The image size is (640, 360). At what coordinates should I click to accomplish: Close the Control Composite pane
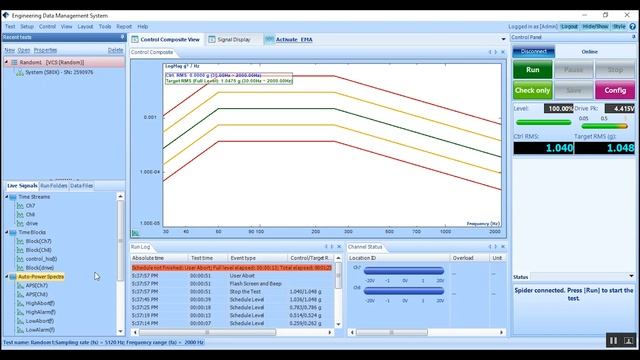tap(503, 52)
